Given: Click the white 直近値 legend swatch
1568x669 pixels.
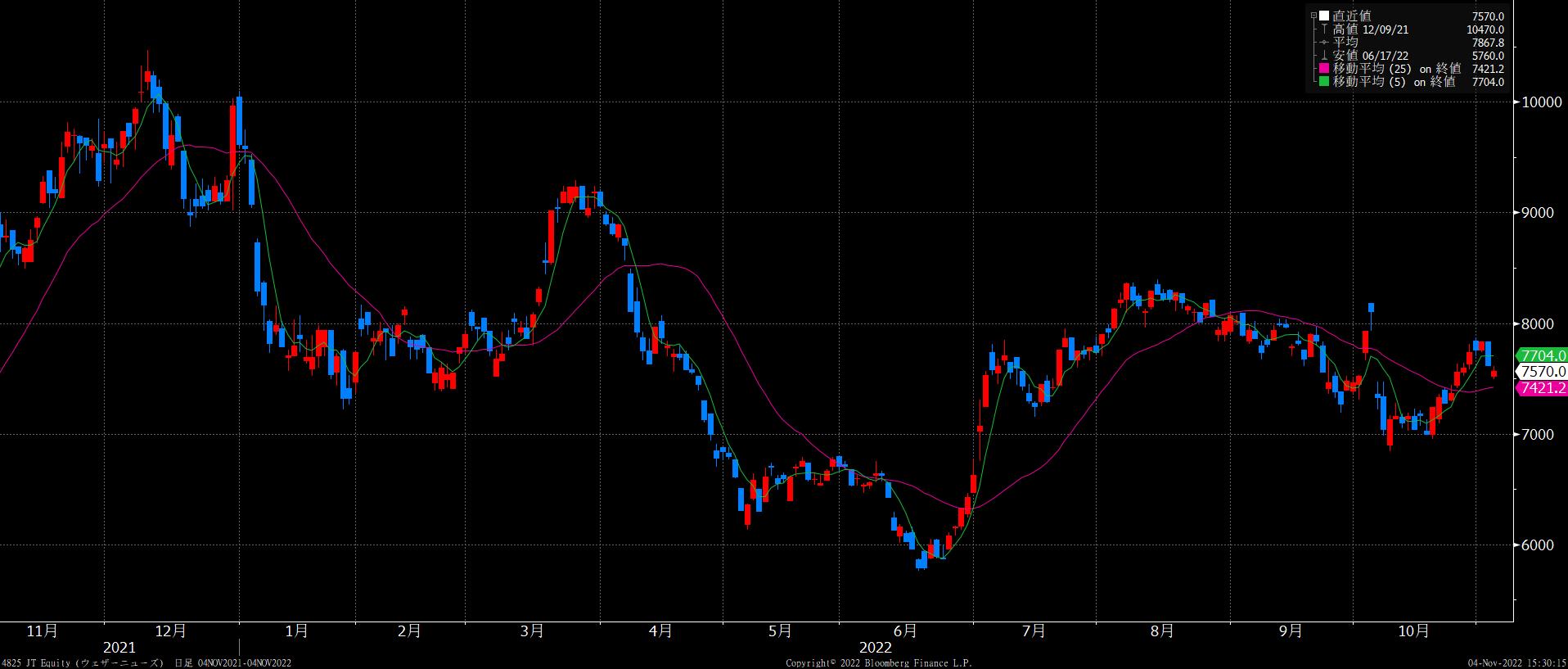Looking at the screenshot, I should (x=1324, y=16).
